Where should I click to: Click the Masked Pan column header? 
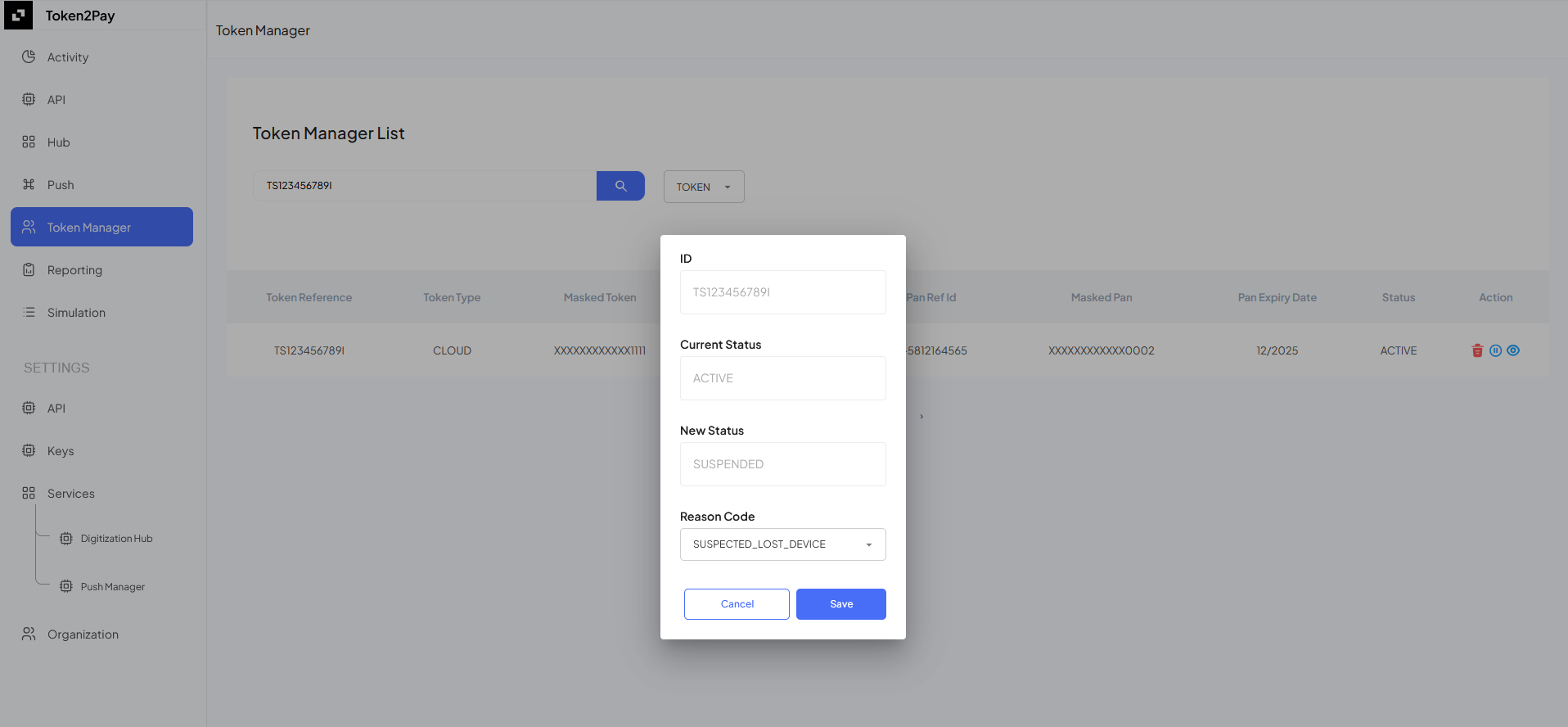tap(1101, 297)
